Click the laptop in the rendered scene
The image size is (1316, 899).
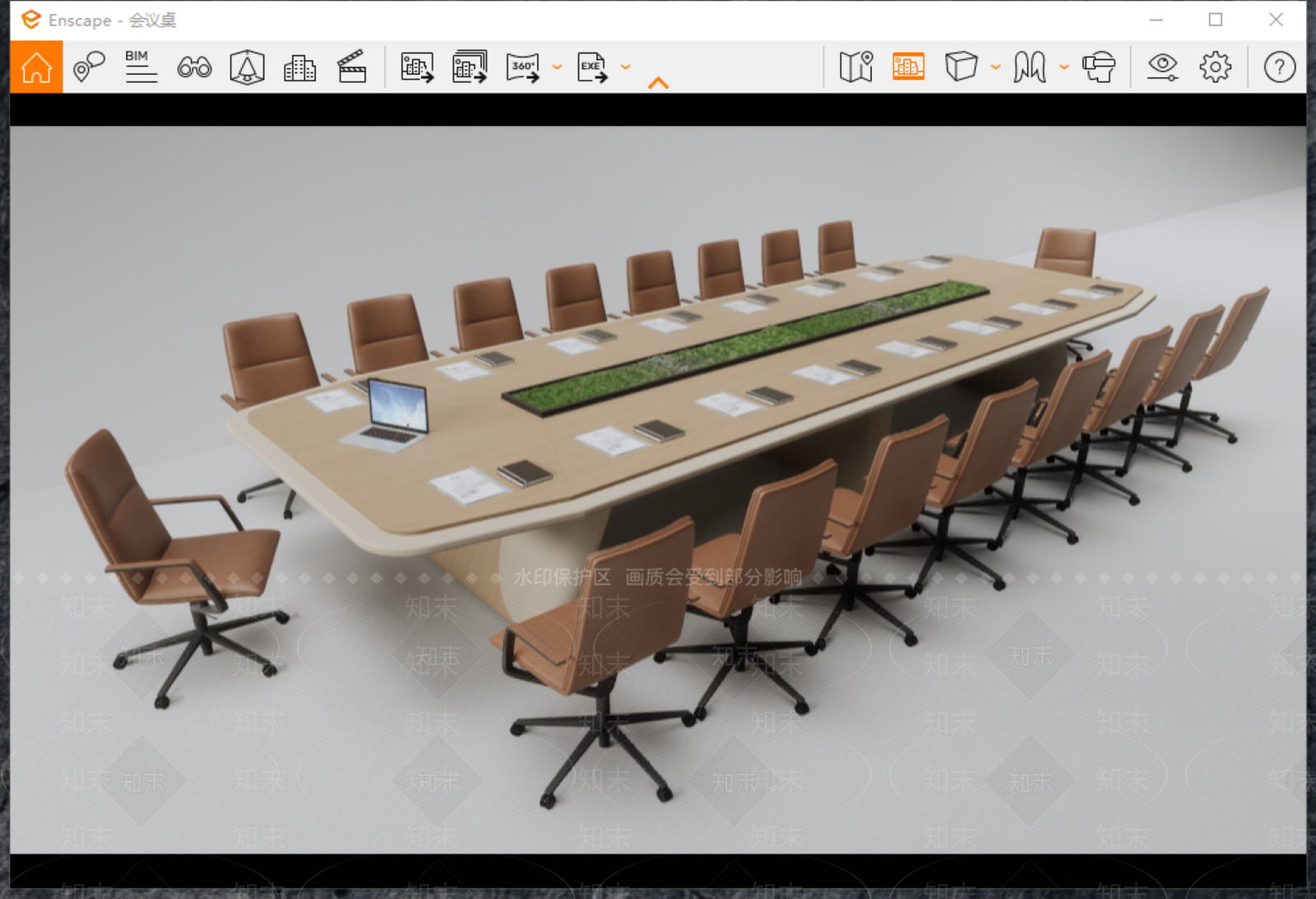click(x=392, y=415)
